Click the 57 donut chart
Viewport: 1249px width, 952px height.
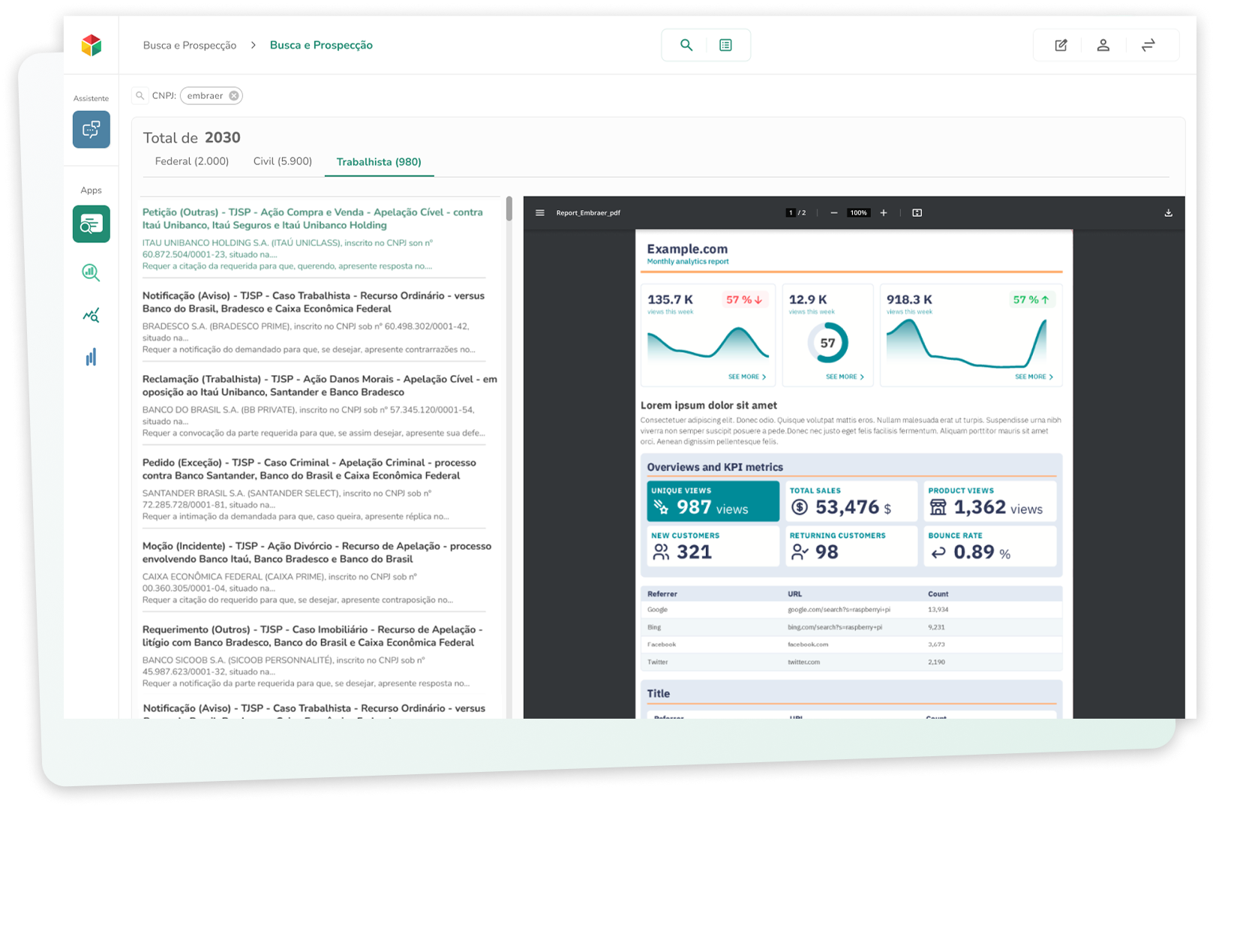pyautogui.click(x=827, y=343)
